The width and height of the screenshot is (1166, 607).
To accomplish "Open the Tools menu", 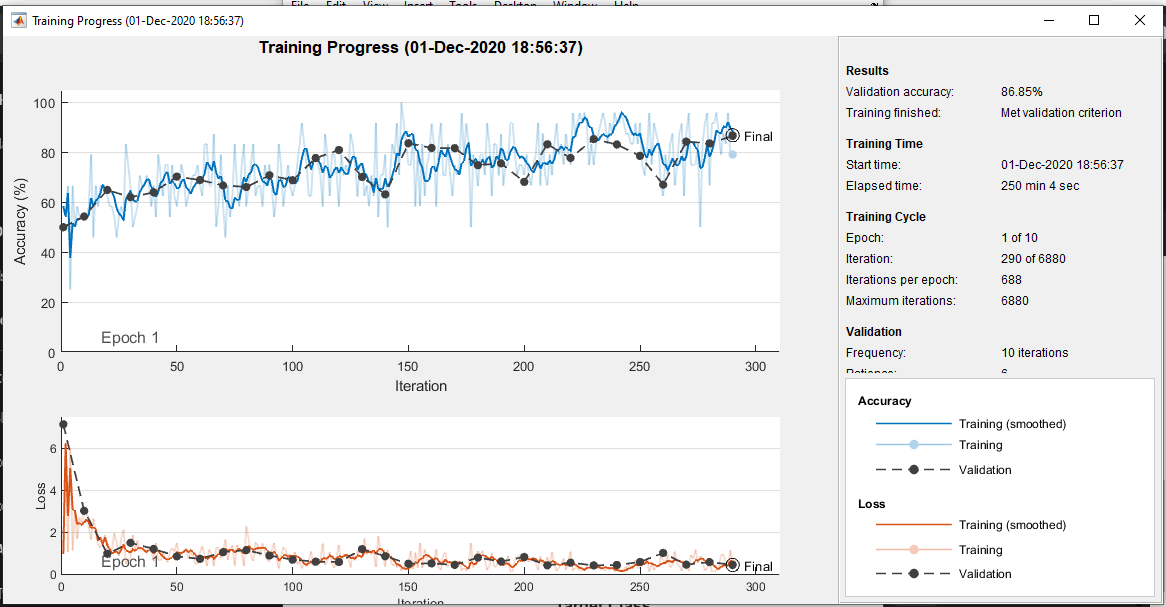I will point(463,5).
